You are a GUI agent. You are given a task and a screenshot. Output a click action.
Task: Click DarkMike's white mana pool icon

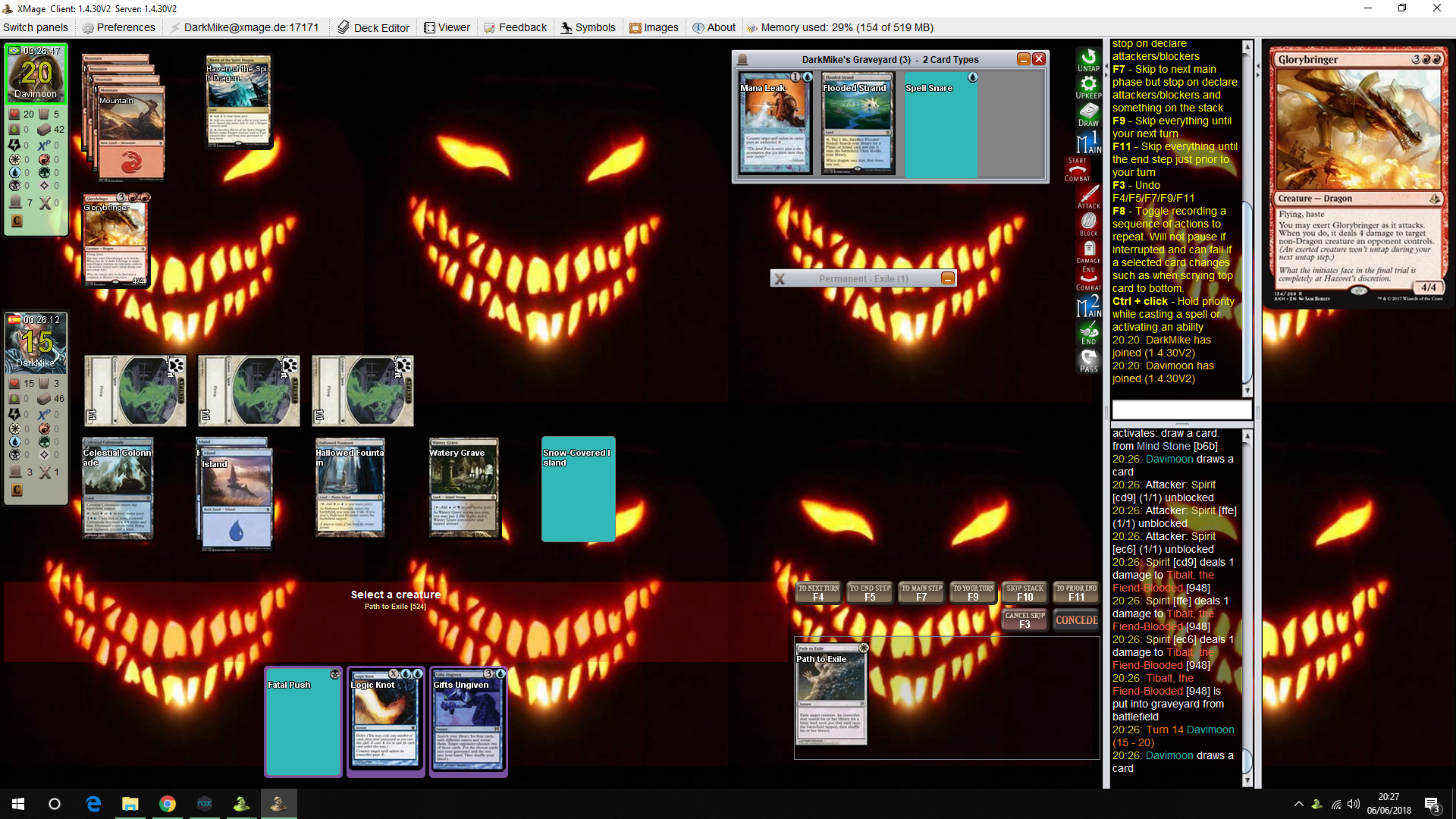point(14,428)
